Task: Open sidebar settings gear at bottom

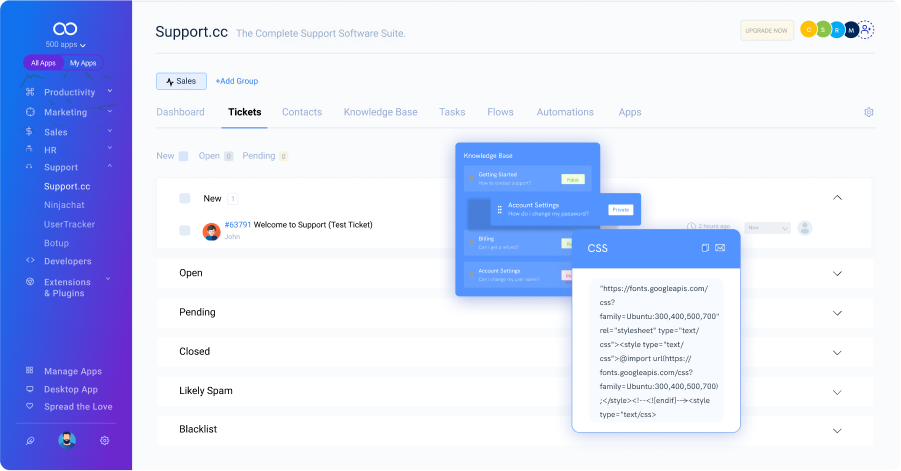Action: tap(105, 441)
